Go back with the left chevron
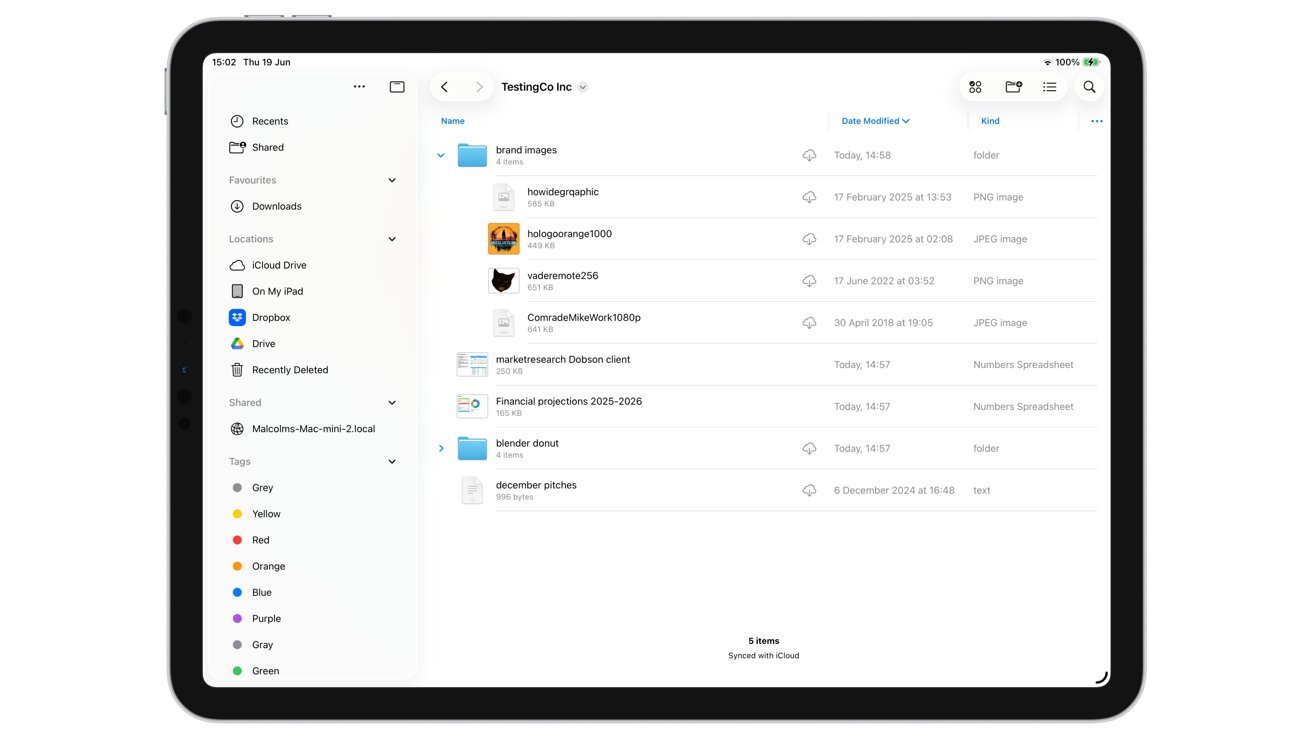 445,87
